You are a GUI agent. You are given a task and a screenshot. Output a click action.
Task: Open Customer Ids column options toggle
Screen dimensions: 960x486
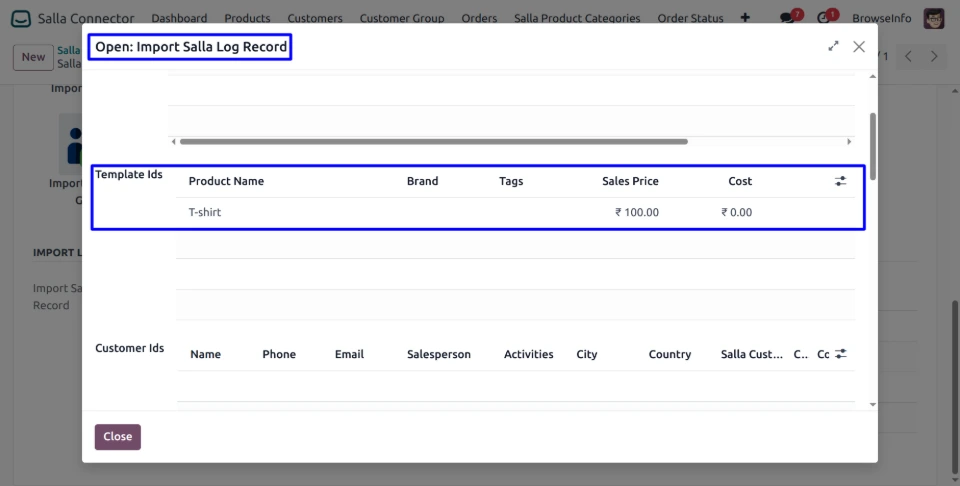tap(841, 354)
